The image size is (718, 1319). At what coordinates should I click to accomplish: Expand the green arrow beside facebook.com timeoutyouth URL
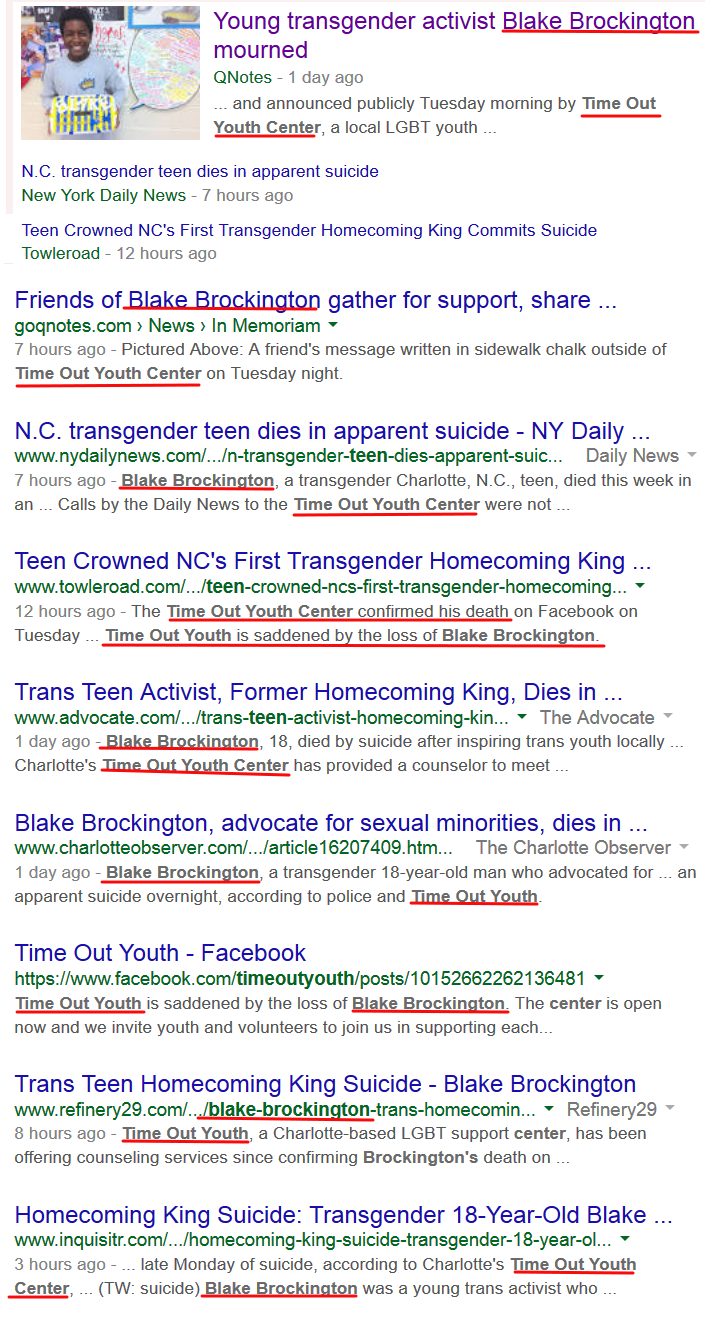[598, 977]
